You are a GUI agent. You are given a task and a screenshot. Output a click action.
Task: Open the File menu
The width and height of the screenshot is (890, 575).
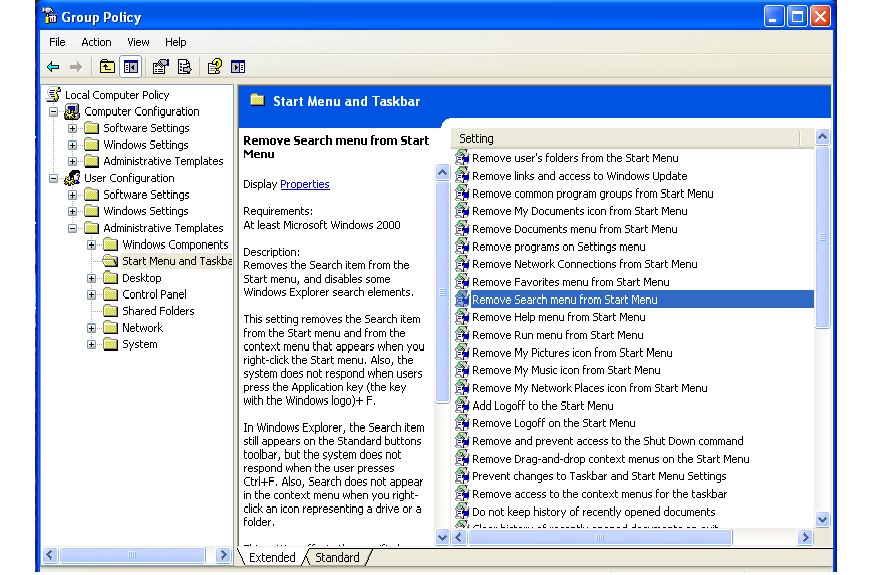tap(57, 42)
